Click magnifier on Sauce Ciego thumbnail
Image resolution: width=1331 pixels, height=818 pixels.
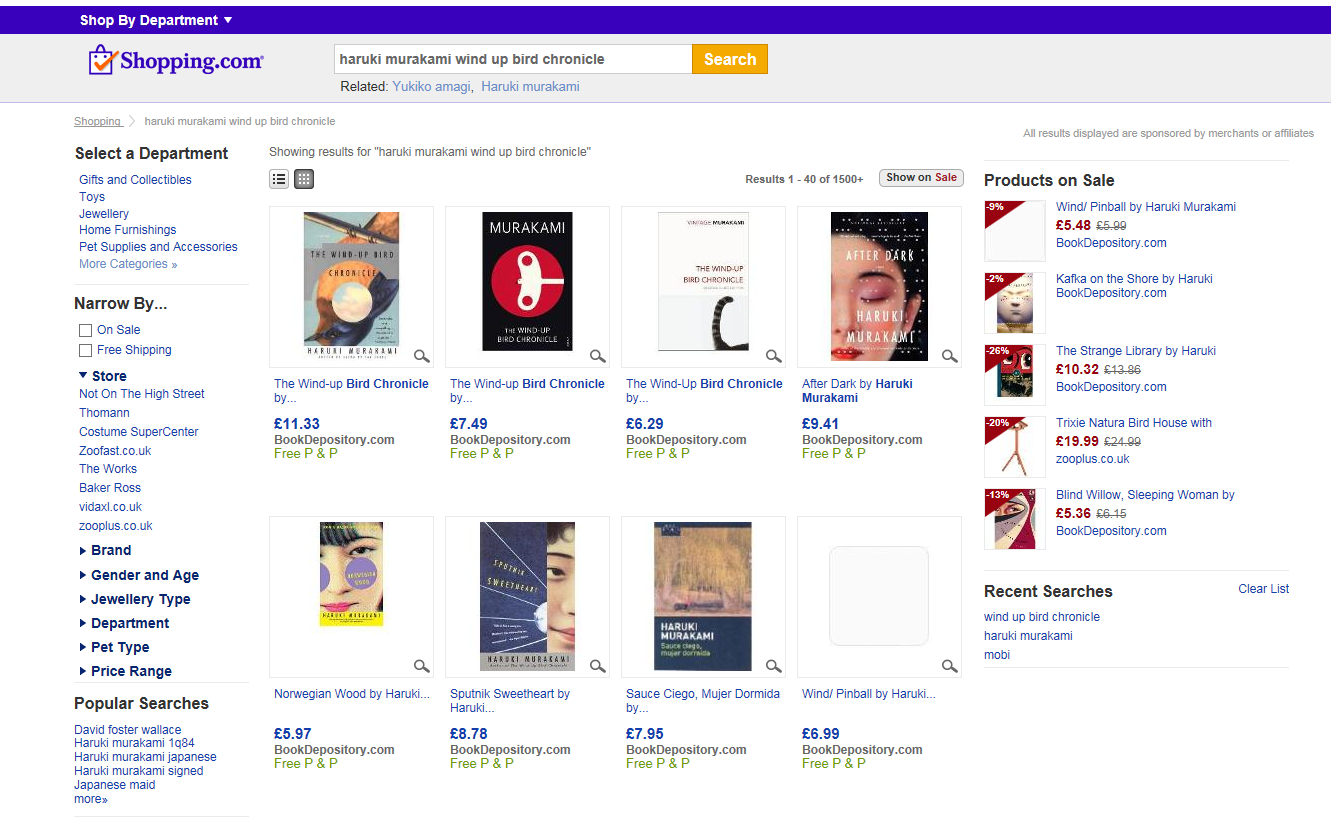point(773,666)
